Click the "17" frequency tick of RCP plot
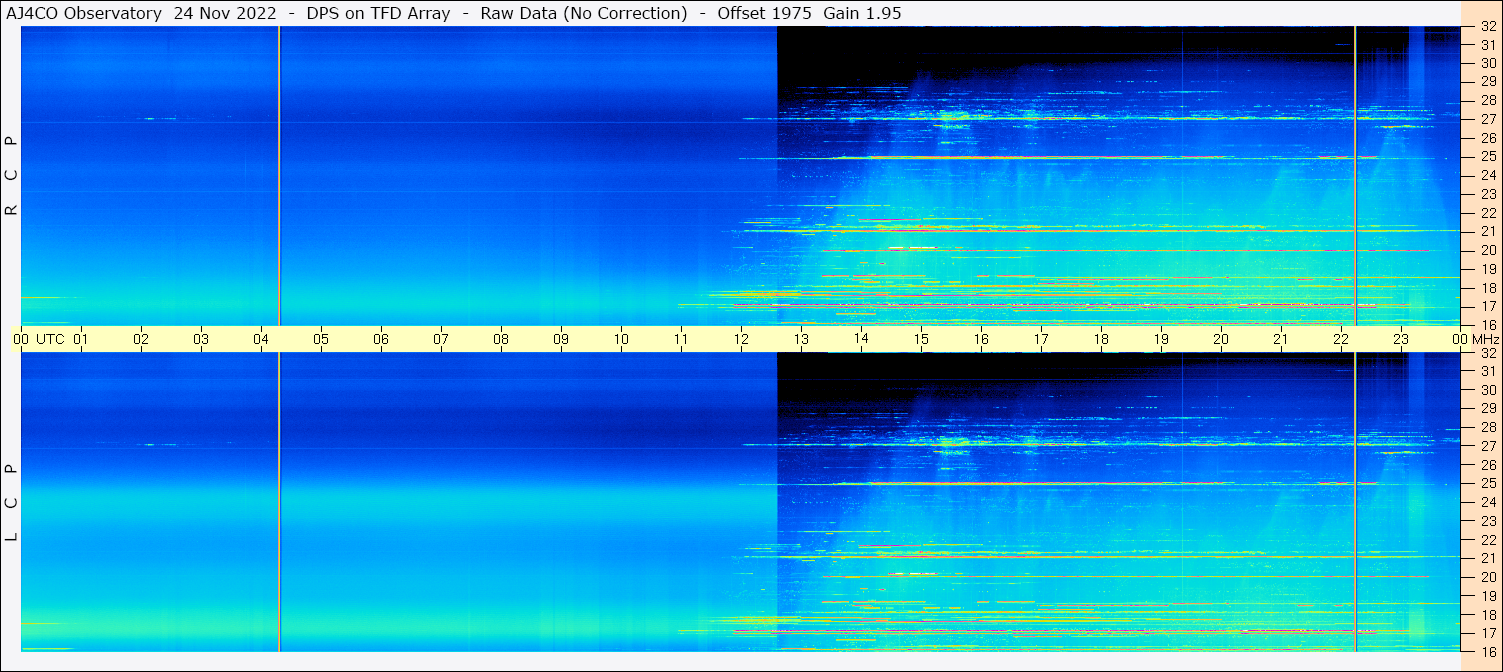Screen dimensions: 1503x672 pos(1487,306)
